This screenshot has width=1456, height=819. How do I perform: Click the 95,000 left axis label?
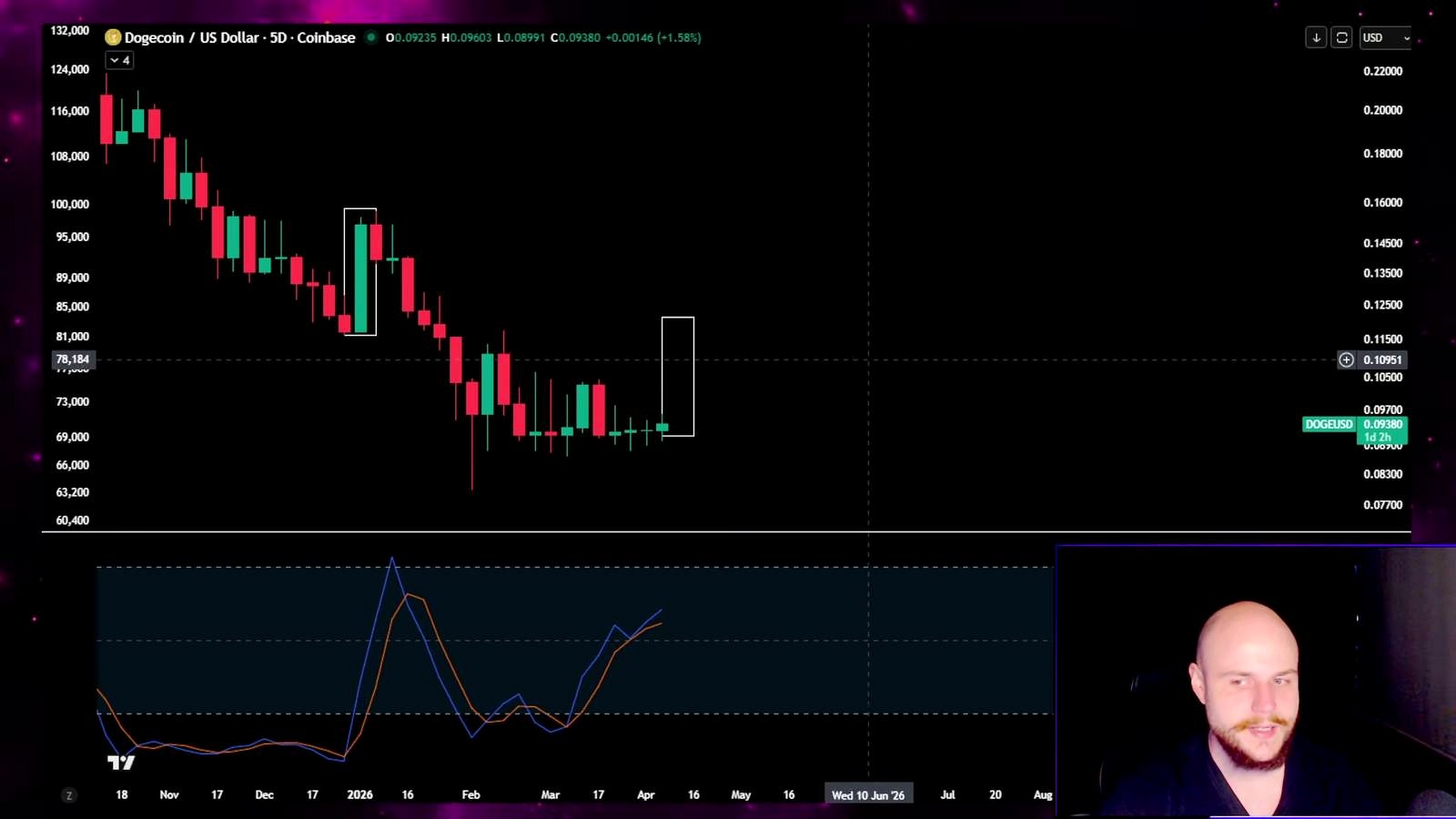(73, 237)
